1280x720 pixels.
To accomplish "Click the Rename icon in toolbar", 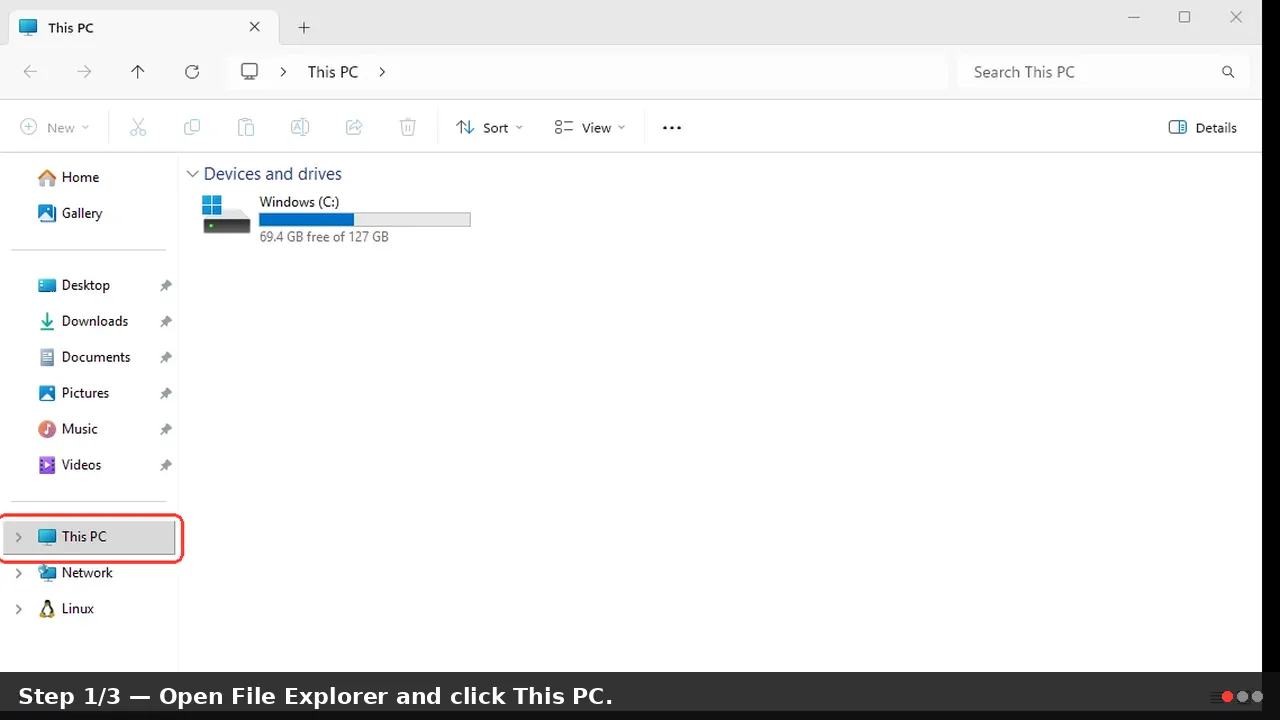I will 299,127.
